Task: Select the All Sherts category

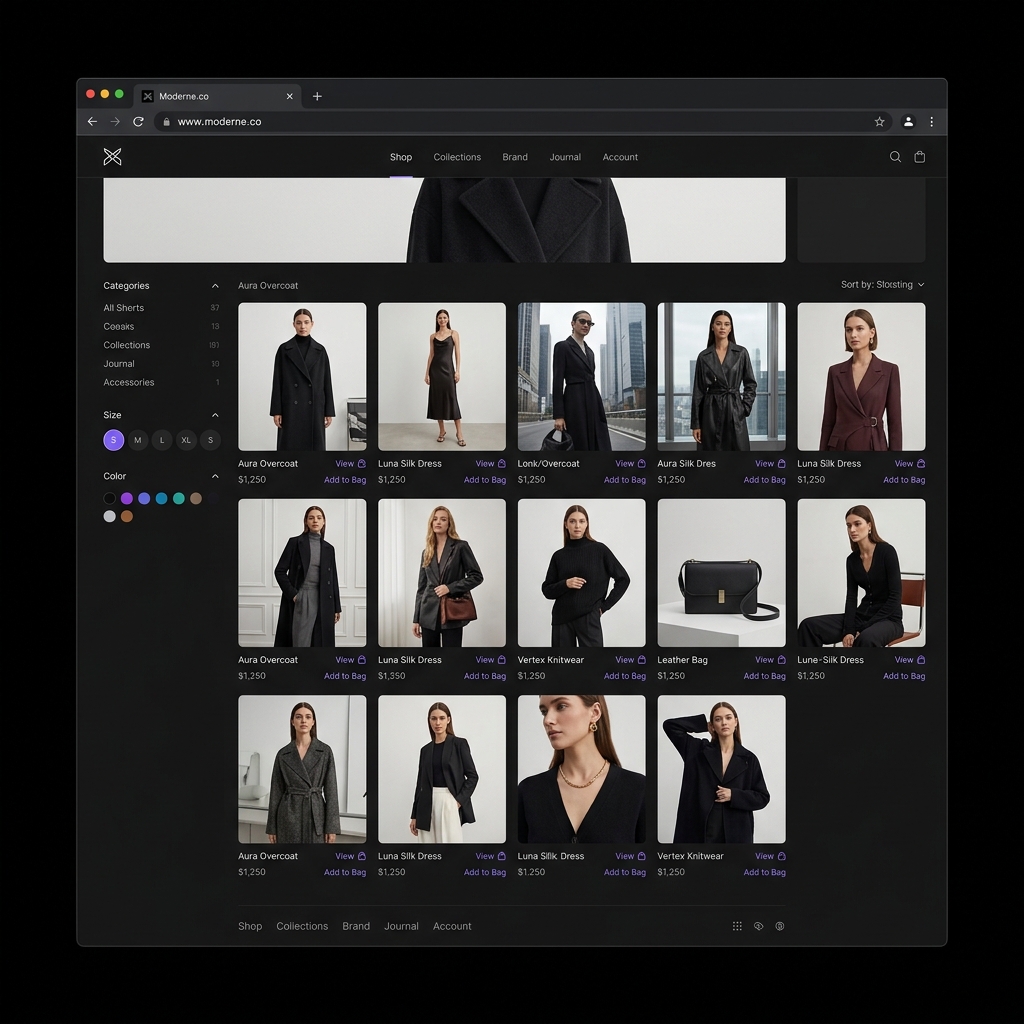Action: (123, 308)
